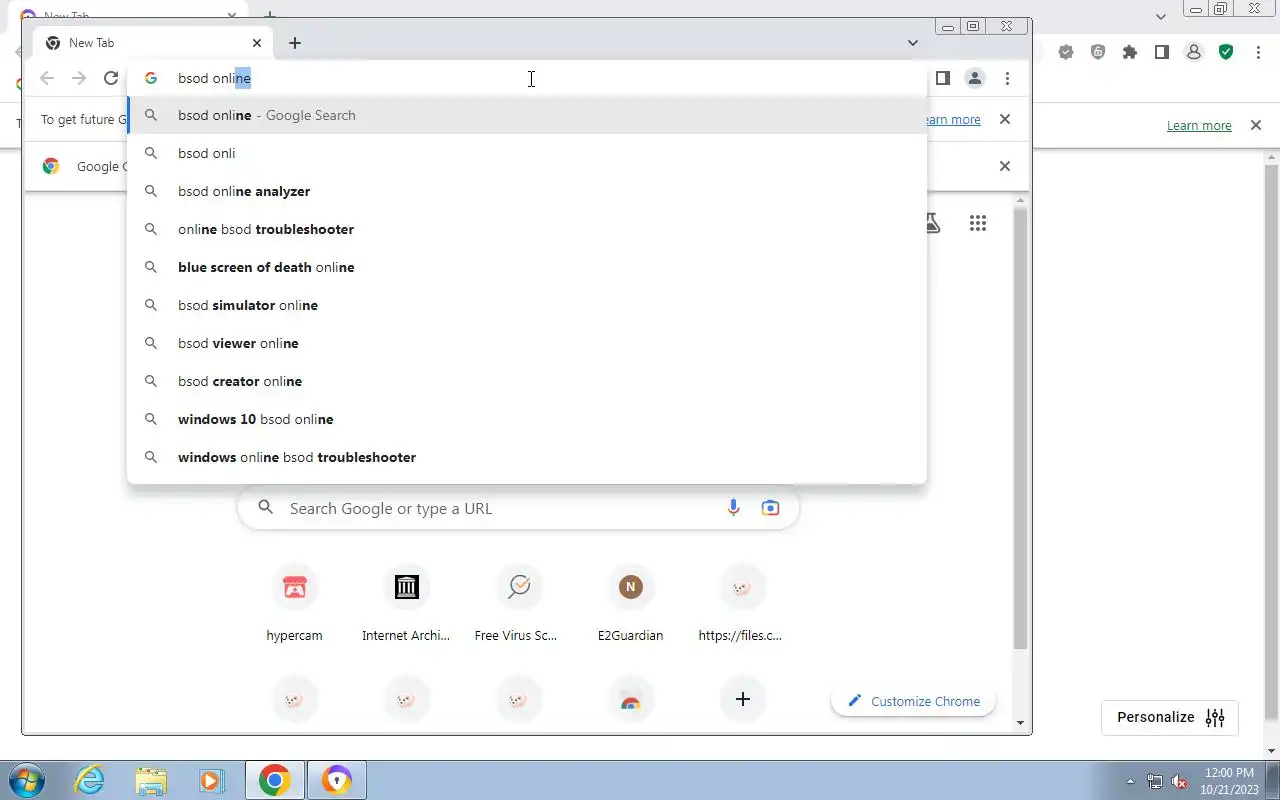1280x800 pixels.
Task: Dismiss the first infobar in front window
Action: pos(1005,119)
